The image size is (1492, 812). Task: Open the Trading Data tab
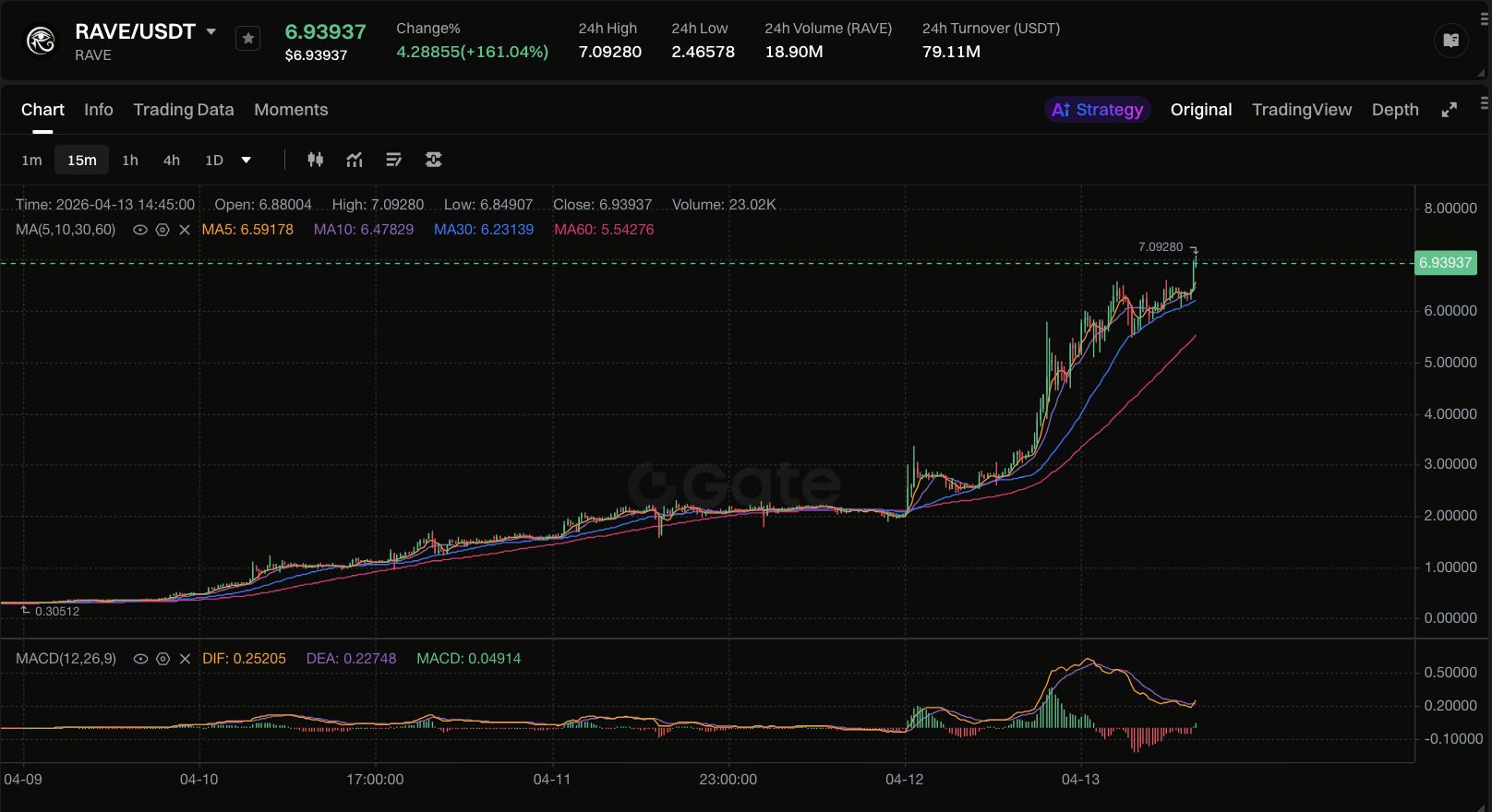pyautogui.click(x=184, y=110)
